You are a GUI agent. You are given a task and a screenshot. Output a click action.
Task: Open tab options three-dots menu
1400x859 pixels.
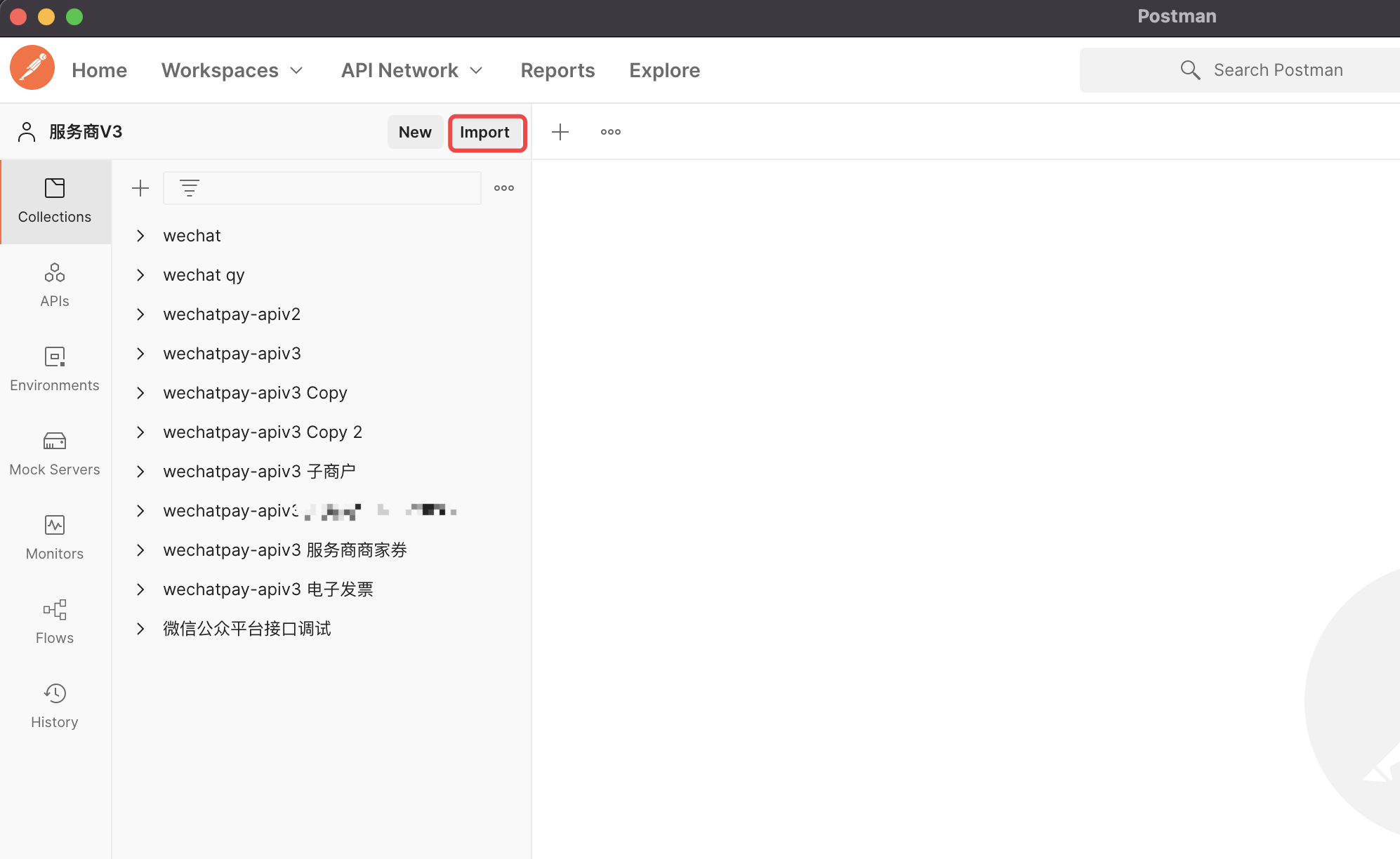[x=611, y=132]
